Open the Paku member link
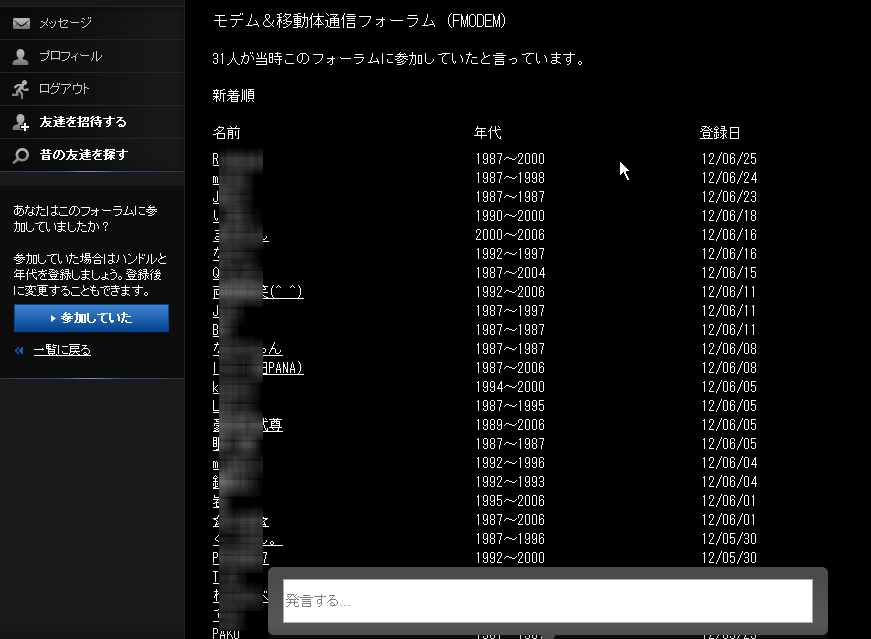 (x=228, y=633)
